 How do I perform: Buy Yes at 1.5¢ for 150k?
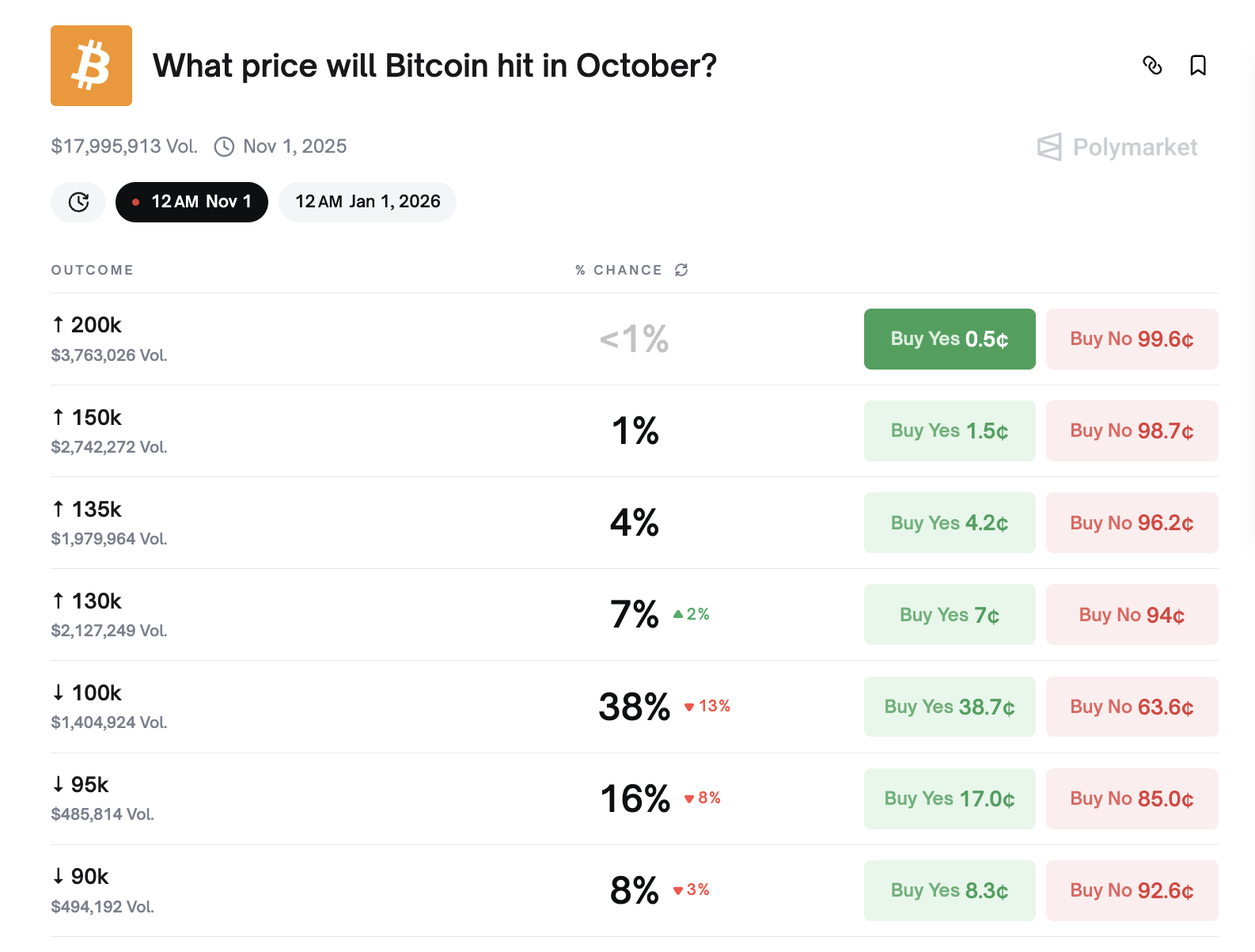[949, 430]
